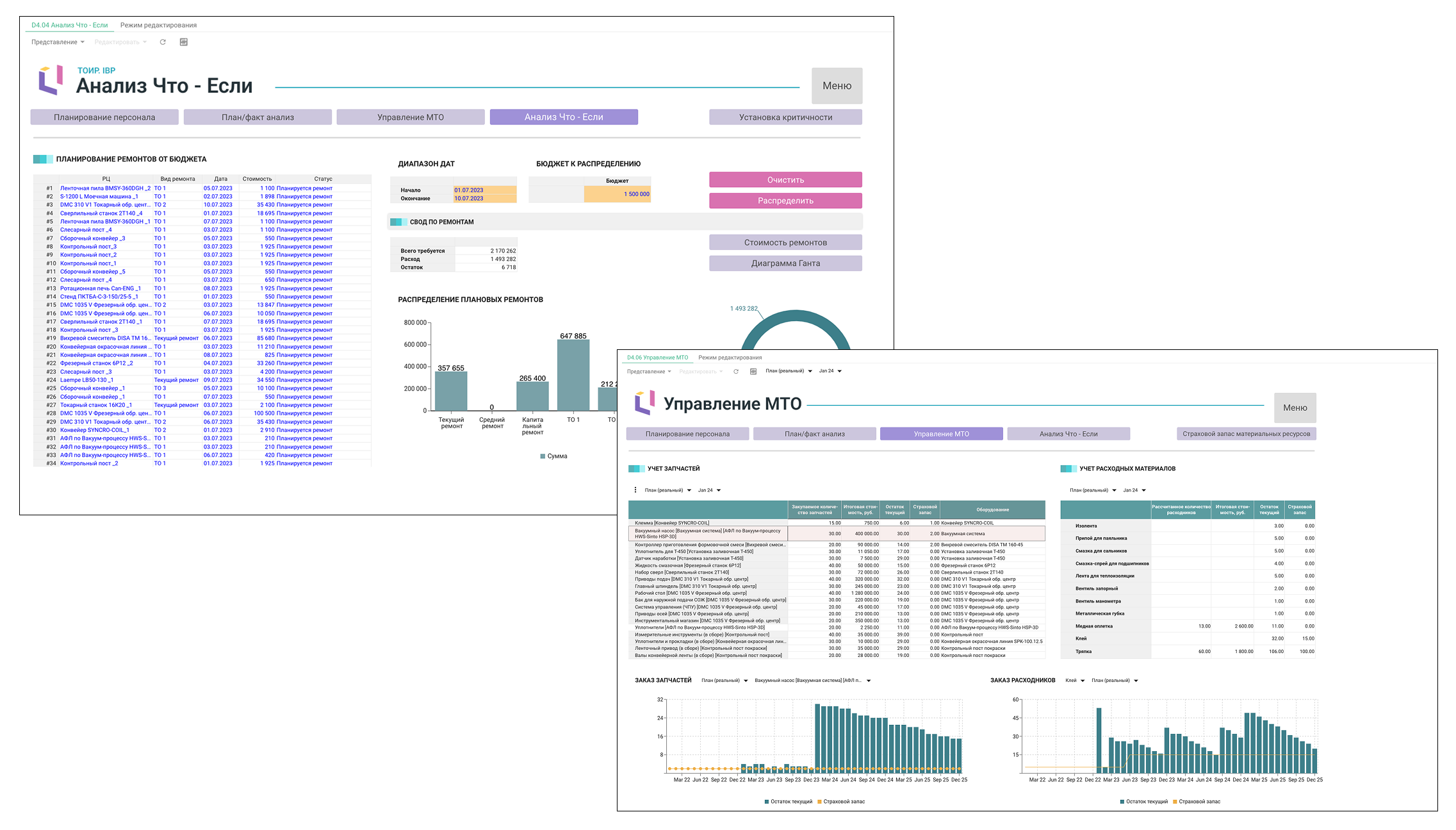Click the Управление МТО page logo
The image size is (1456, 830).
click(x=644, y=403)
